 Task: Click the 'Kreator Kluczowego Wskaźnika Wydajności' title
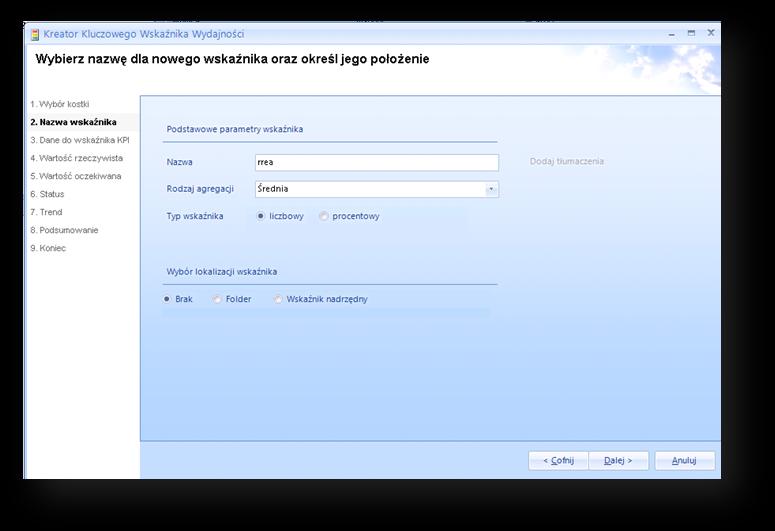(x=144, y=34)
